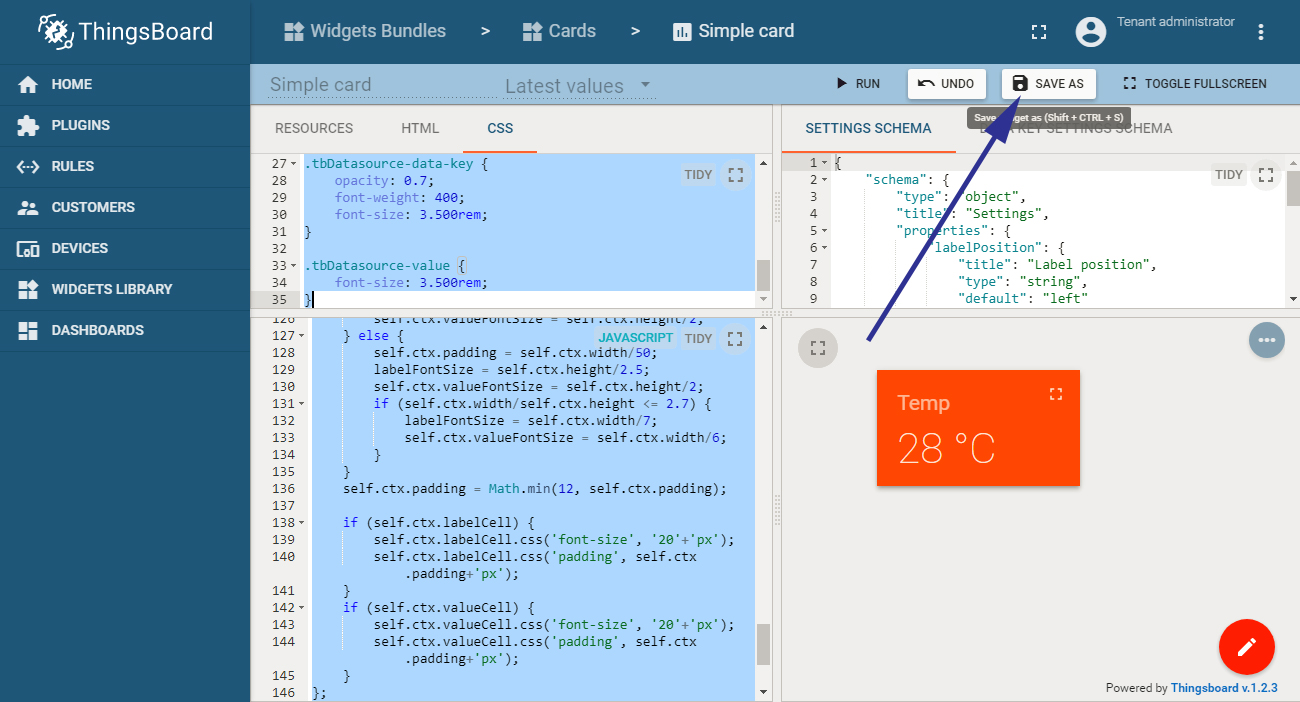Click settings schema editor scrollbar thumb
The image size is (1300, 702).
click(1293, 188)
